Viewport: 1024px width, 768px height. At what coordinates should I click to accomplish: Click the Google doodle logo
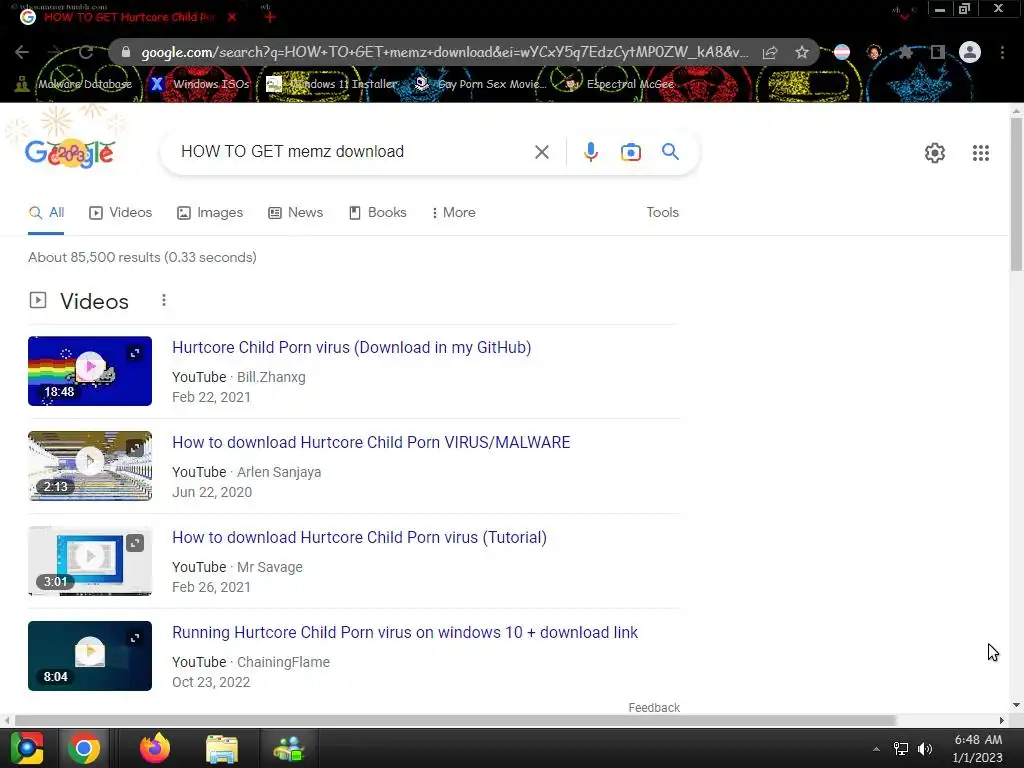tap(70, 153)
